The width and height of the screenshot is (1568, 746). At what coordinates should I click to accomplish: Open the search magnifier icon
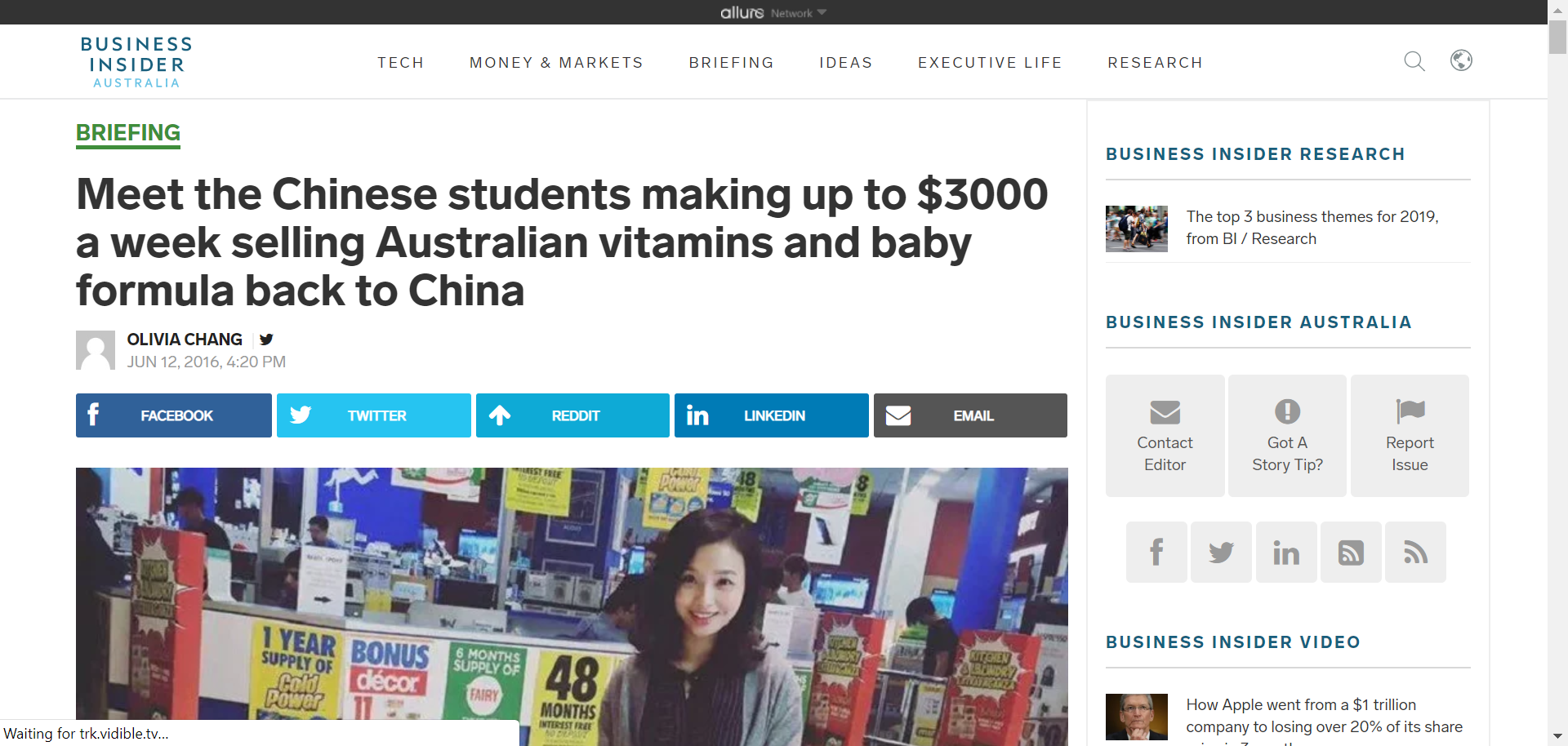[x=1414, y=61]
